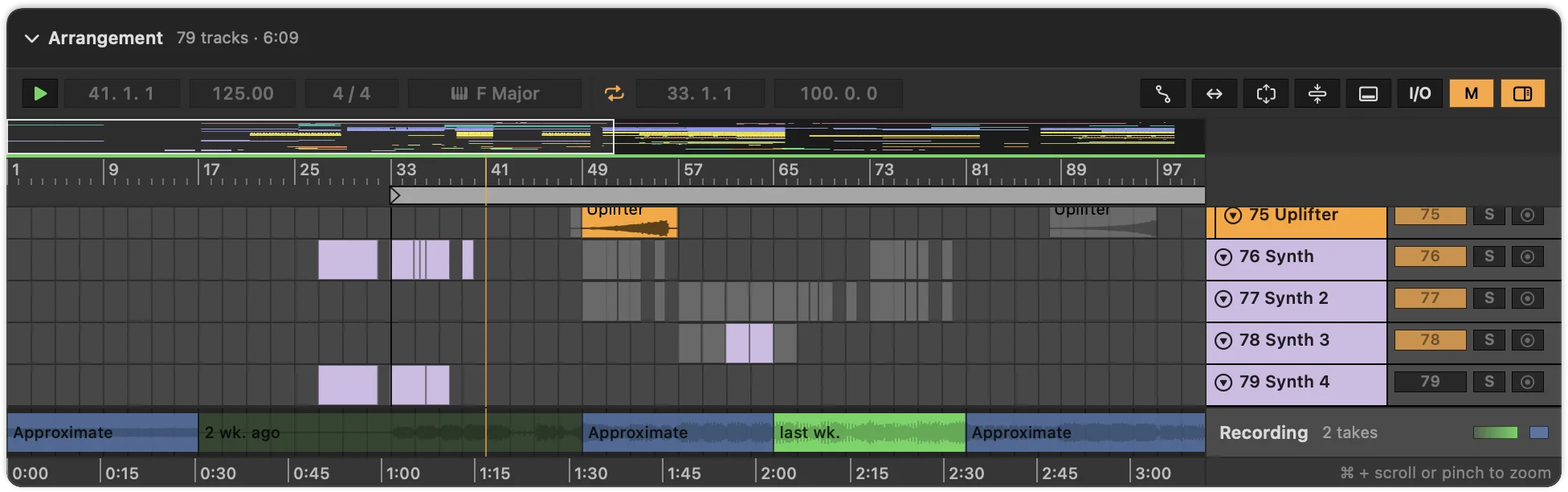Toggle track activator 79 for Synth 4
Screen dimensions: 1568x492
coord(1430,382)
